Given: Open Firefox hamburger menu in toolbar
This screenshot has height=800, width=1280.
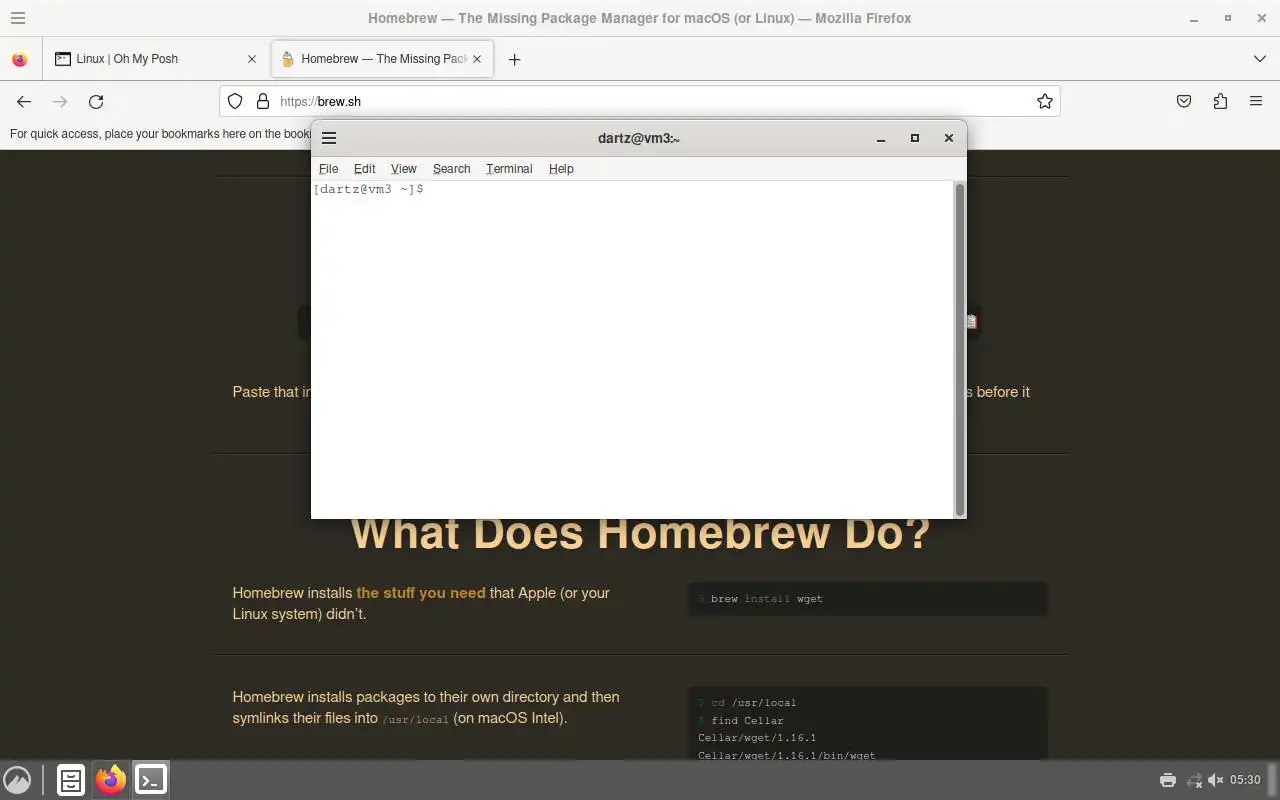Looking at the screenshot, I should click(1256, 101).
